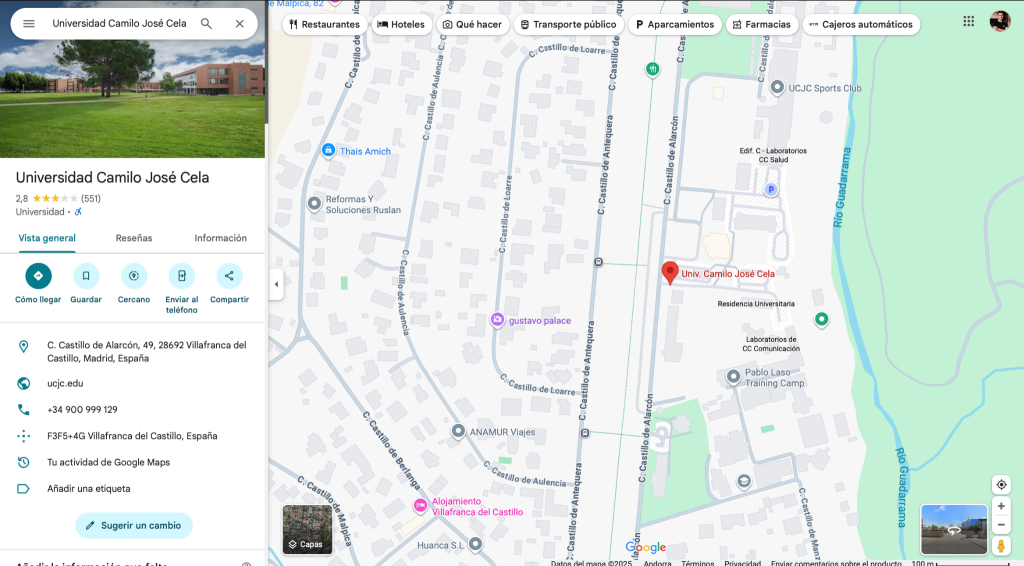
Task: Open the Google account avatar
Action: pos(1000,22)
